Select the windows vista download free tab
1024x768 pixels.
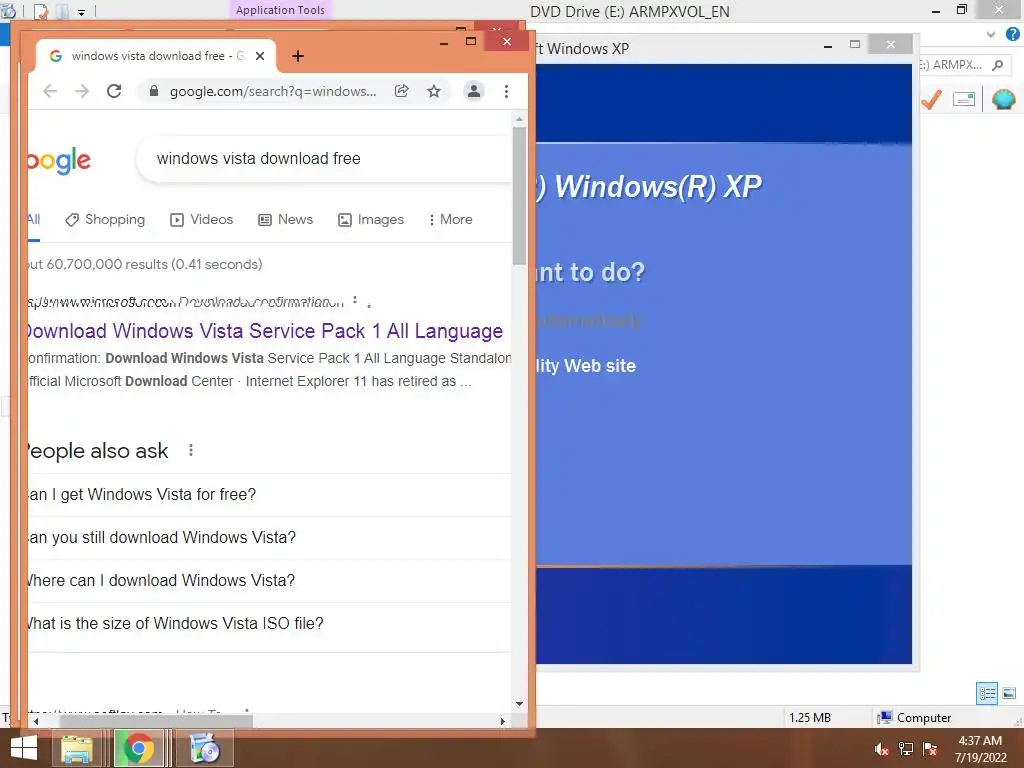point(155,56)
